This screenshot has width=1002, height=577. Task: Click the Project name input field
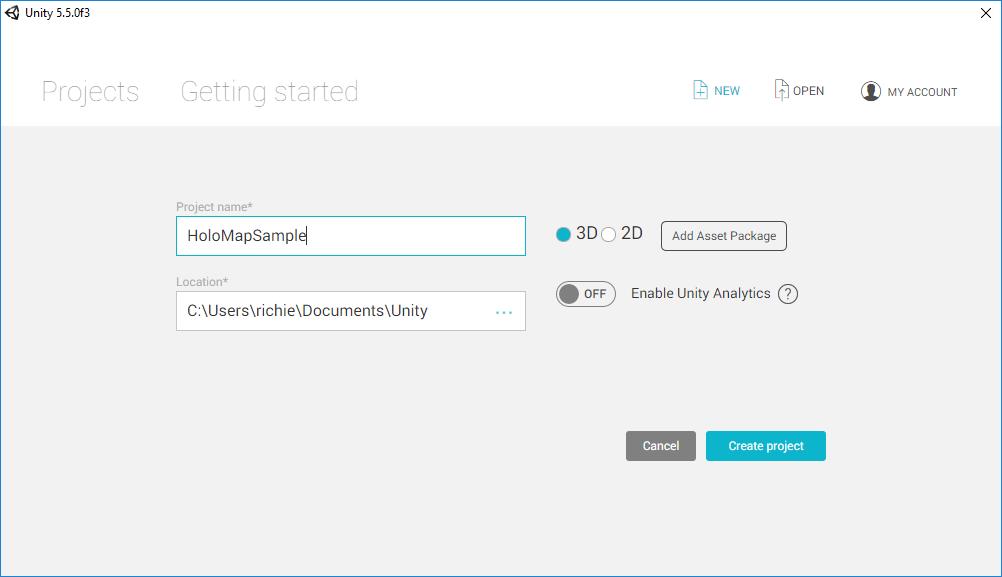click(351, 236)
